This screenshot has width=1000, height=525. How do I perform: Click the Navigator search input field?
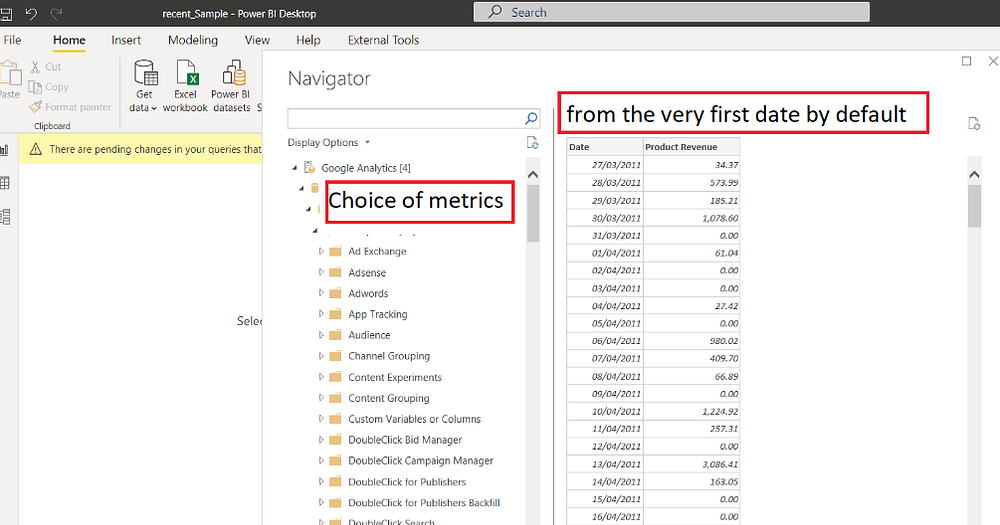coord(405,118)
